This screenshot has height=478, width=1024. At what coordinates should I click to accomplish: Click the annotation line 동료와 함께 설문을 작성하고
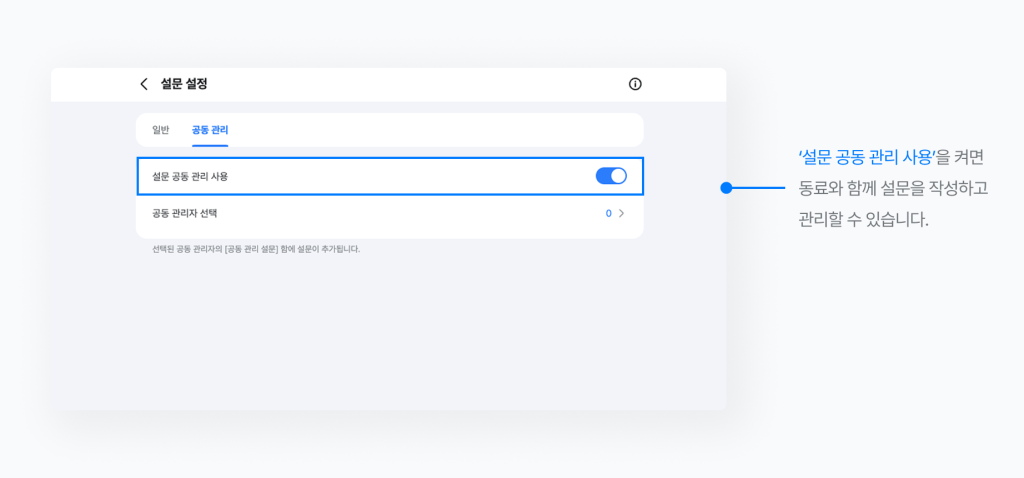point(893,187)
